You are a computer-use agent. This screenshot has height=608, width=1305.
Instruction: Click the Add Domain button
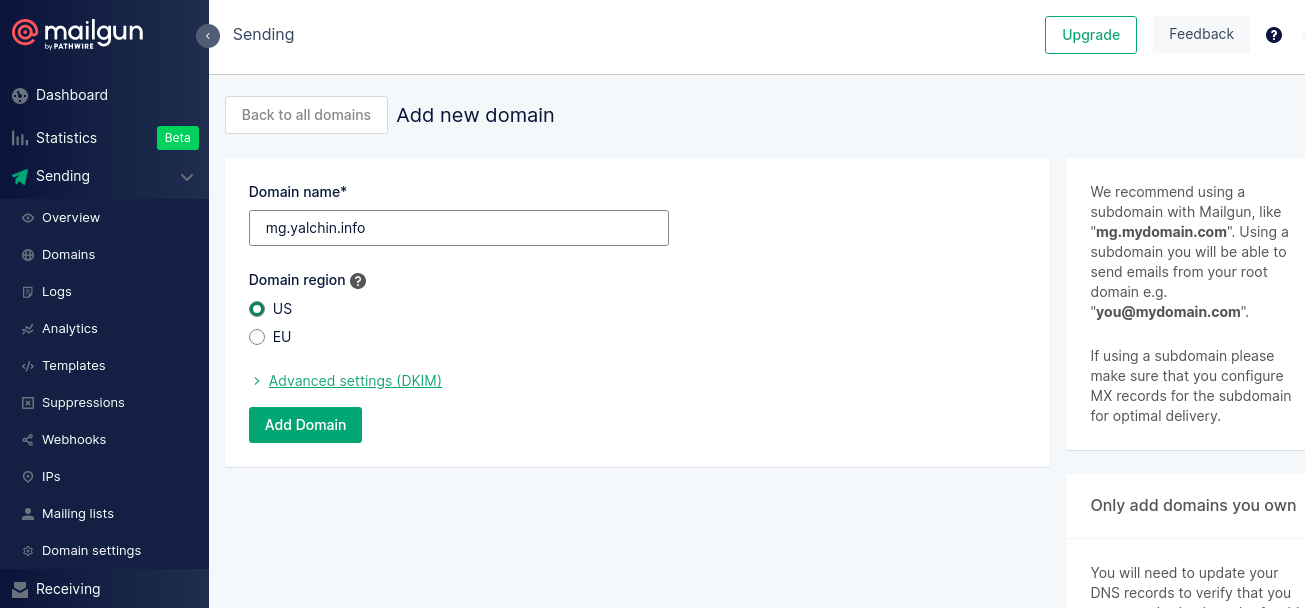[305, 425]
